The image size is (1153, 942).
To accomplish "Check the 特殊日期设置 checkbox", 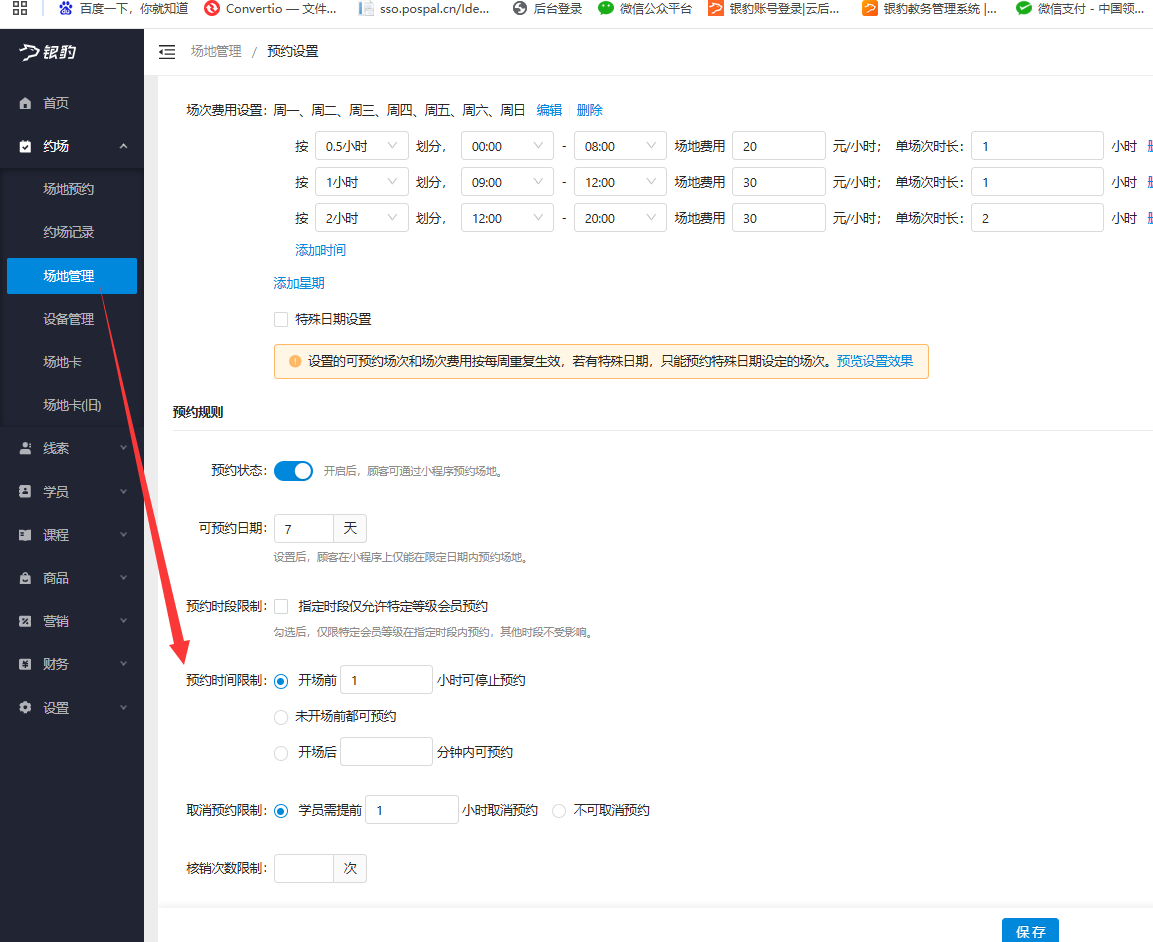I will click(x=281, y=320).
